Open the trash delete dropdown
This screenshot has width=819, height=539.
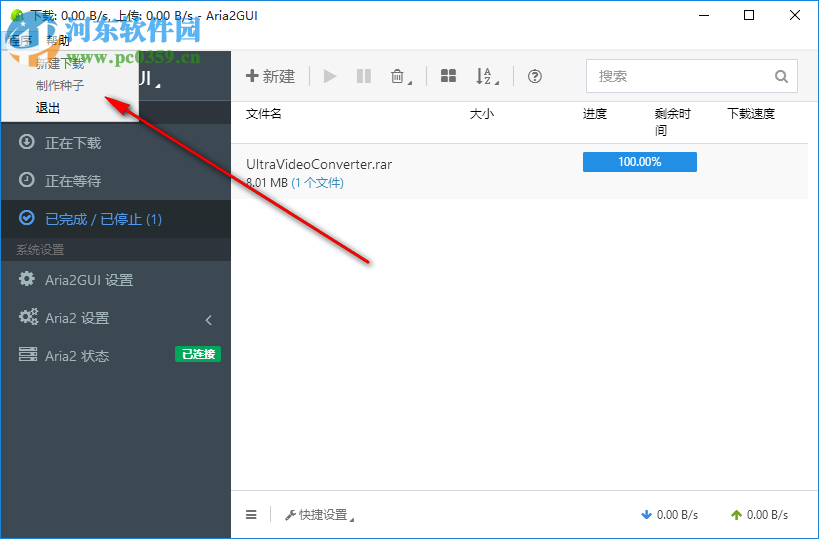pos(401,76)
